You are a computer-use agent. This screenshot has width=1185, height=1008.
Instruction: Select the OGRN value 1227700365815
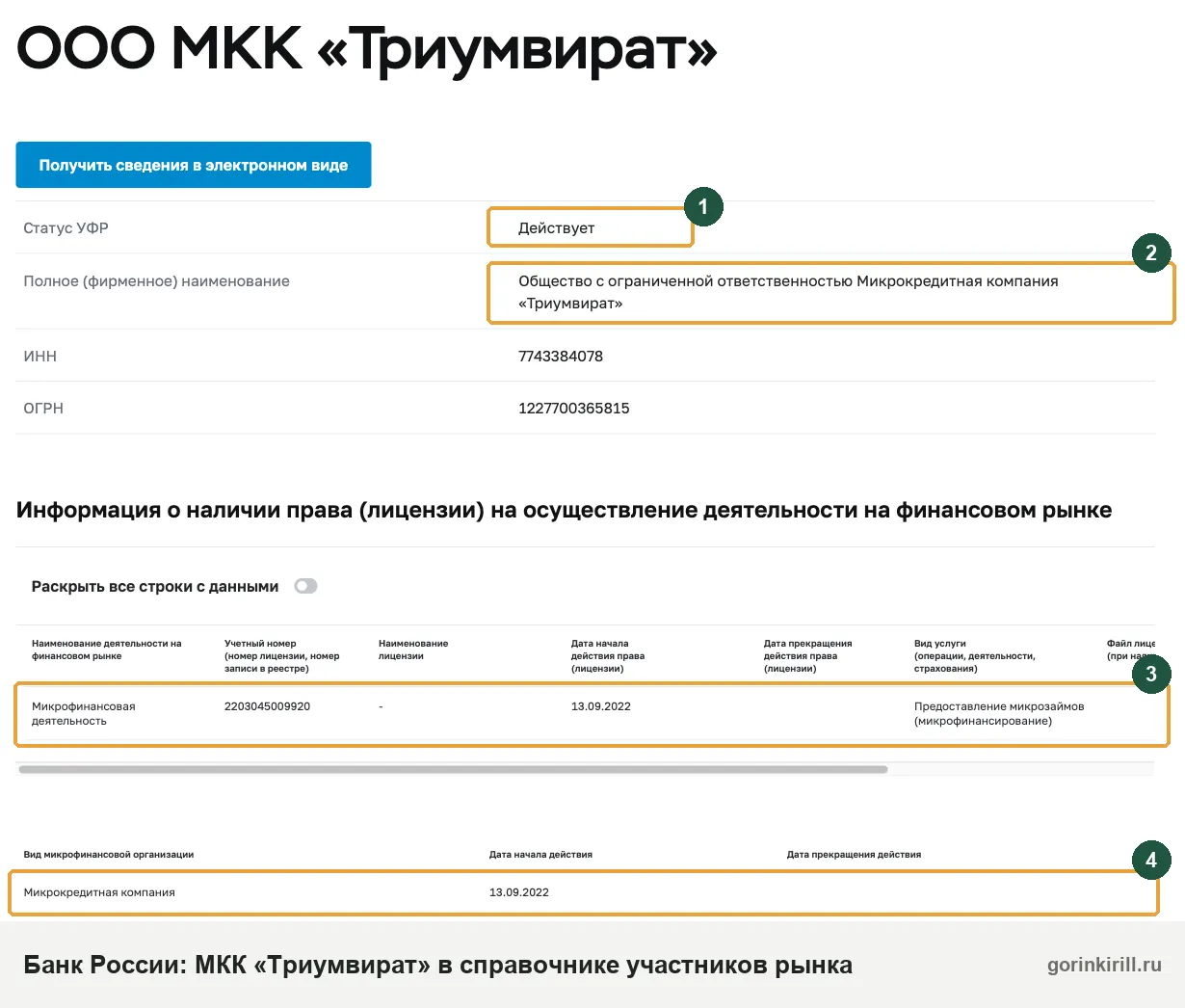tap(574, 408)
